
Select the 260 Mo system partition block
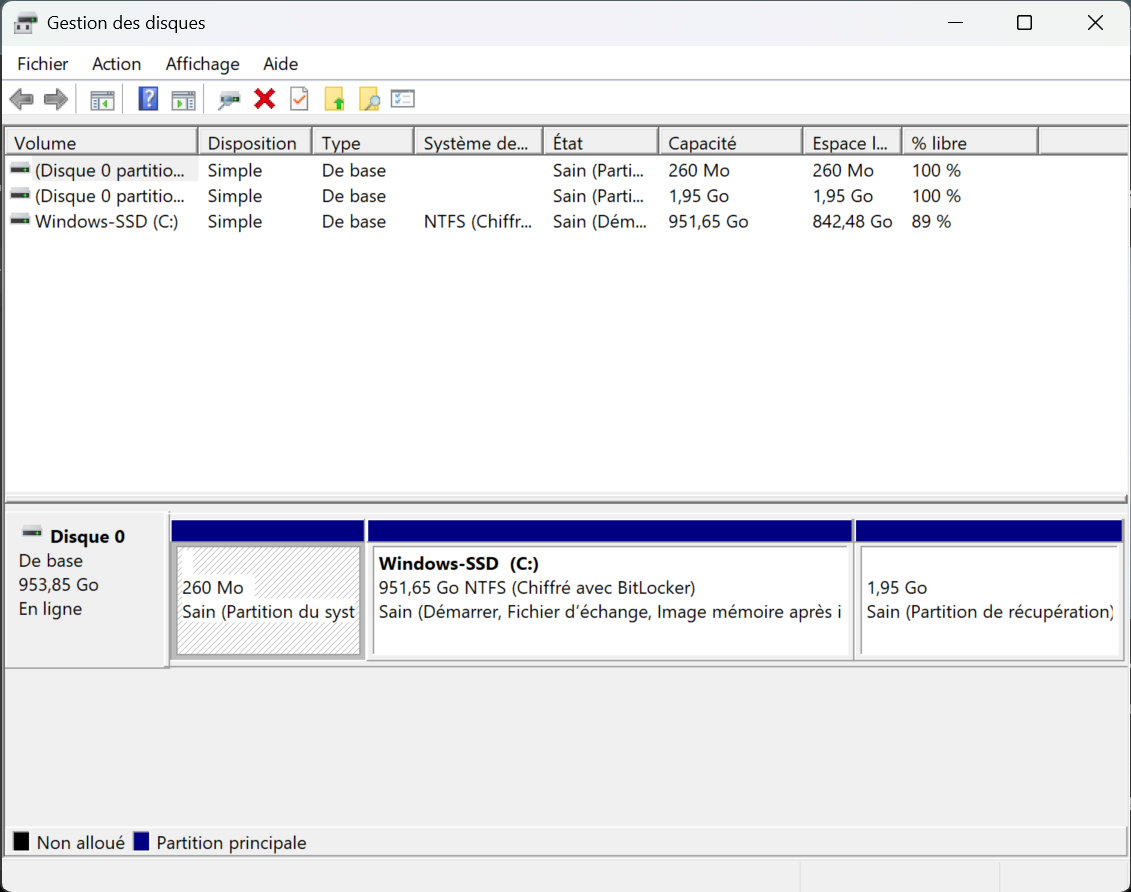[x=268, y=600]
